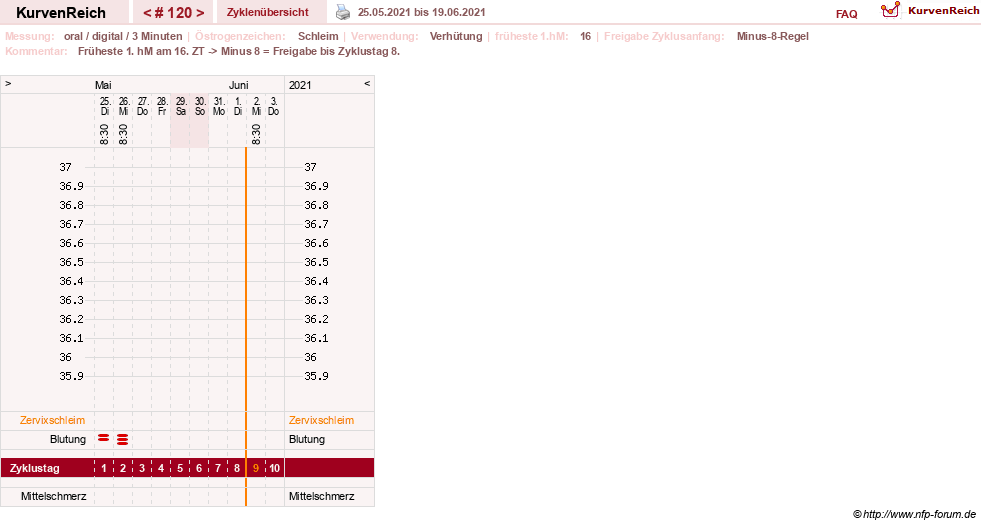Viewport: 981px width, 526px height.
Task: Click the comment text about Minus 8
Action: pos(239,51)
